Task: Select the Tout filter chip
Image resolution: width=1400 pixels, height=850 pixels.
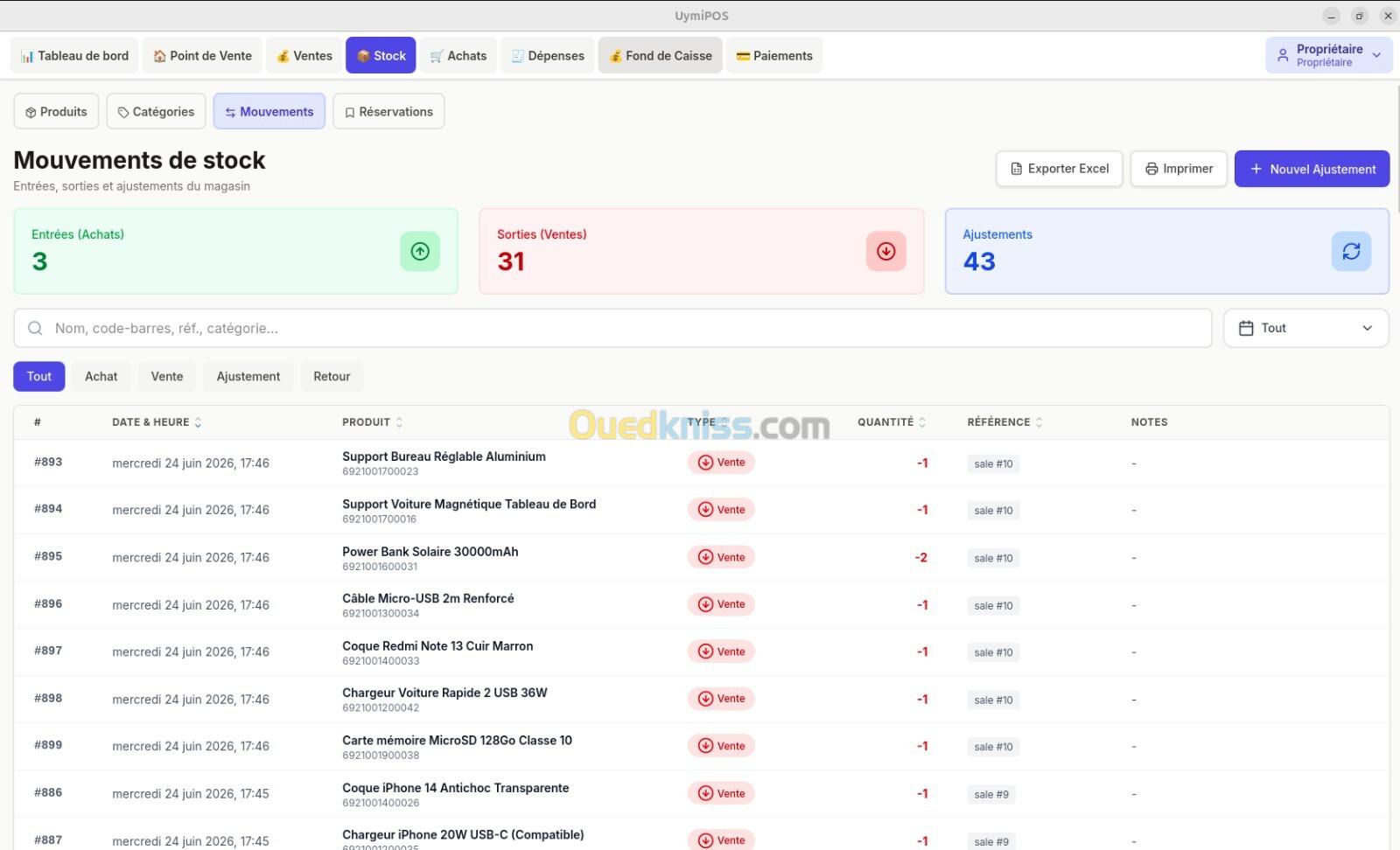Action: click(x=38, y=376)
